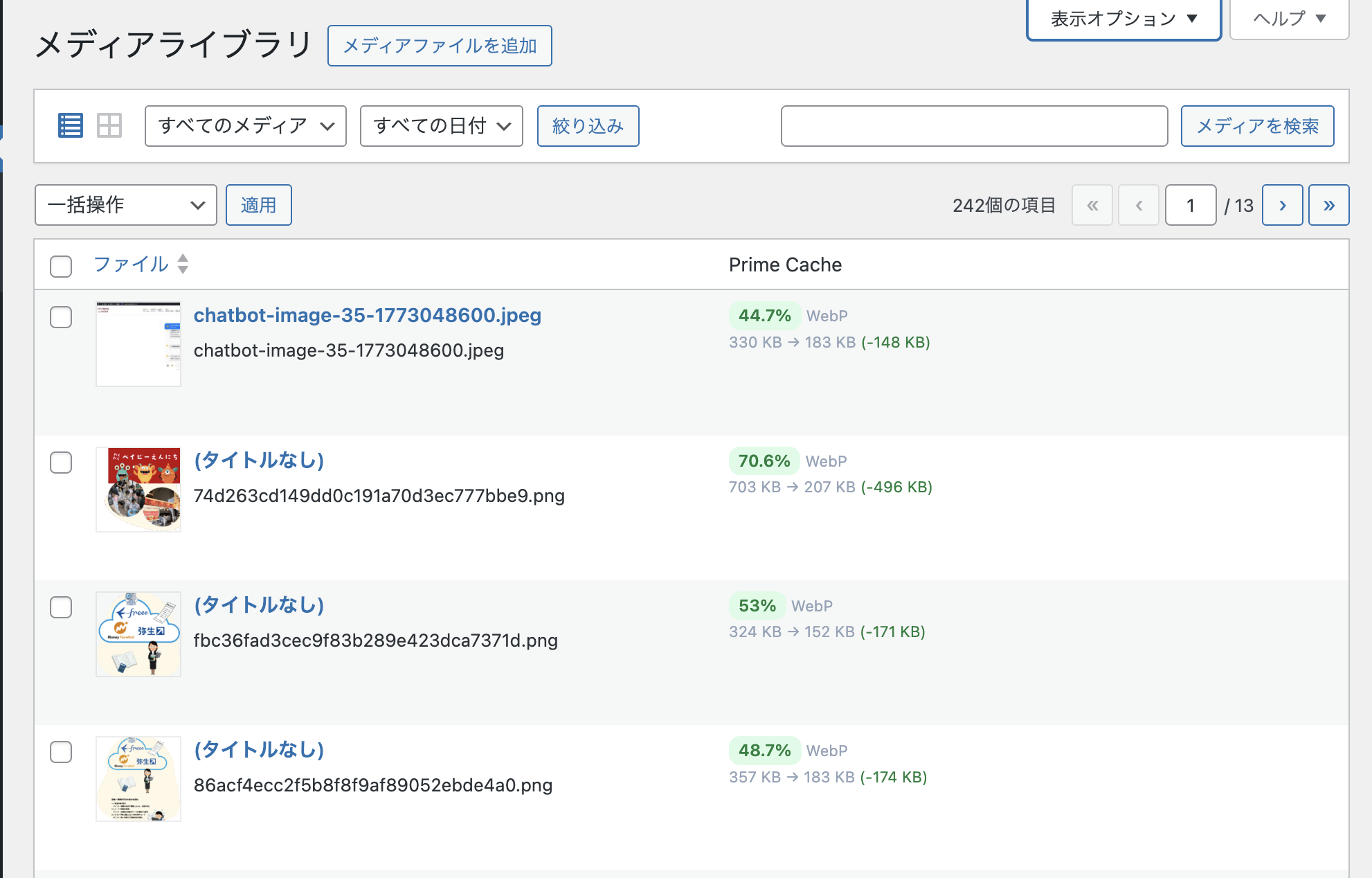Open 86acf4ecc freee illustration thumbnail
This screenshot has height=878, width=1372.
(x=138, y=779)
